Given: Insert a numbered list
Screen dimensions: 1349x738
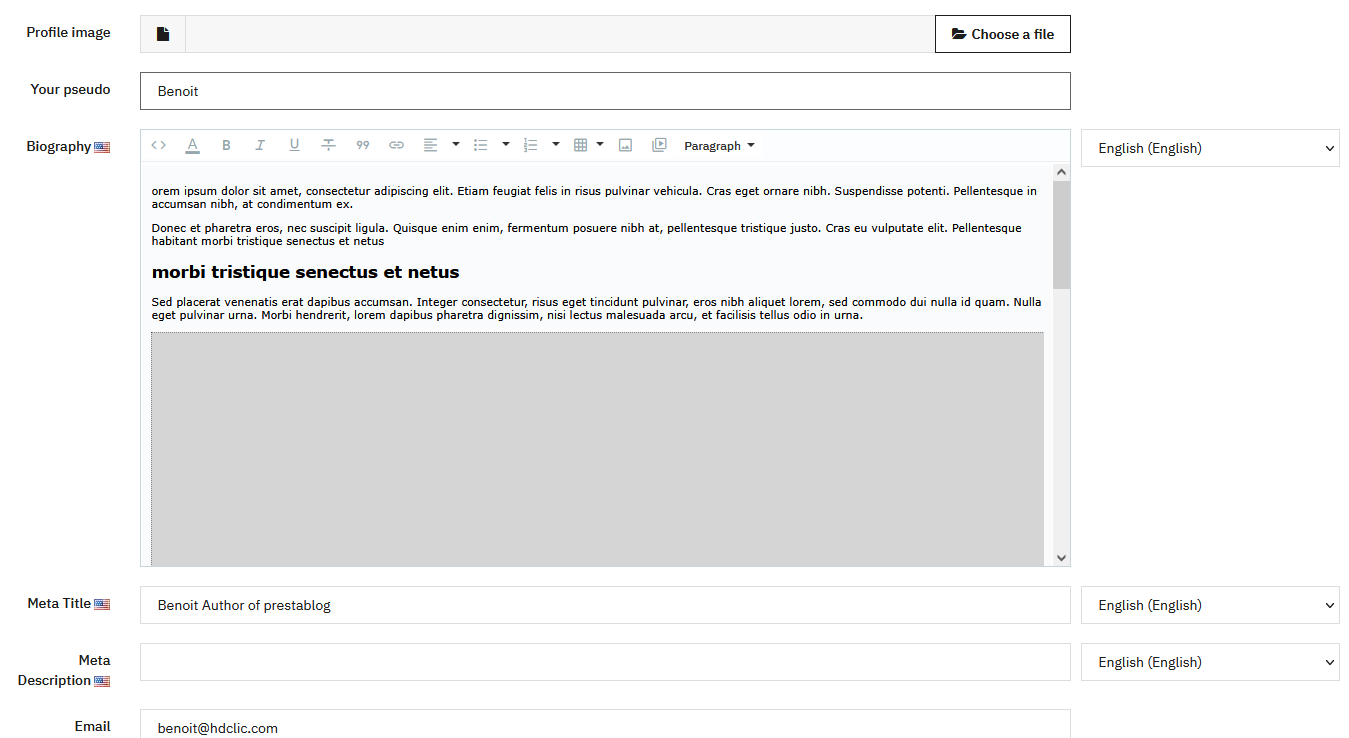Looking at the screenshot, I should pyautogui.click(x=530, y=145).
